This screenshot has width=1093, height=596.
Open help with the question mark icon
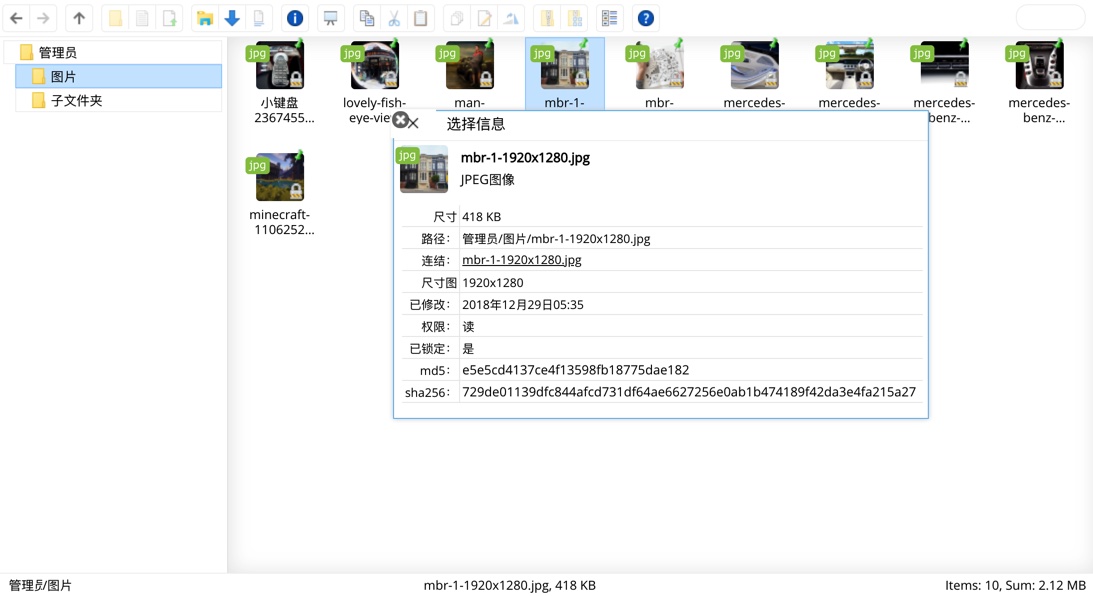[646, 18]
